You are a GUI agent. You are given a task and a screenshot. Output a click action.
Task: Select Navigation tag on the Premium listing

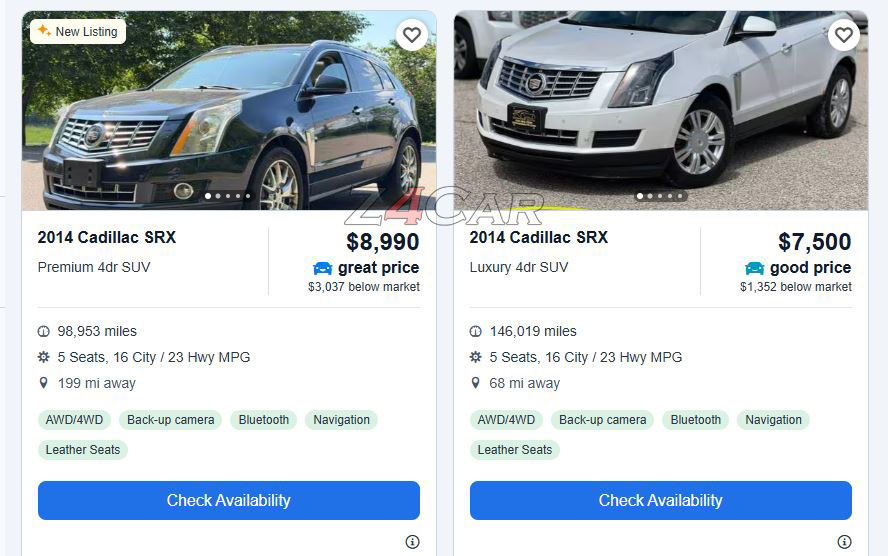point(341,420)
